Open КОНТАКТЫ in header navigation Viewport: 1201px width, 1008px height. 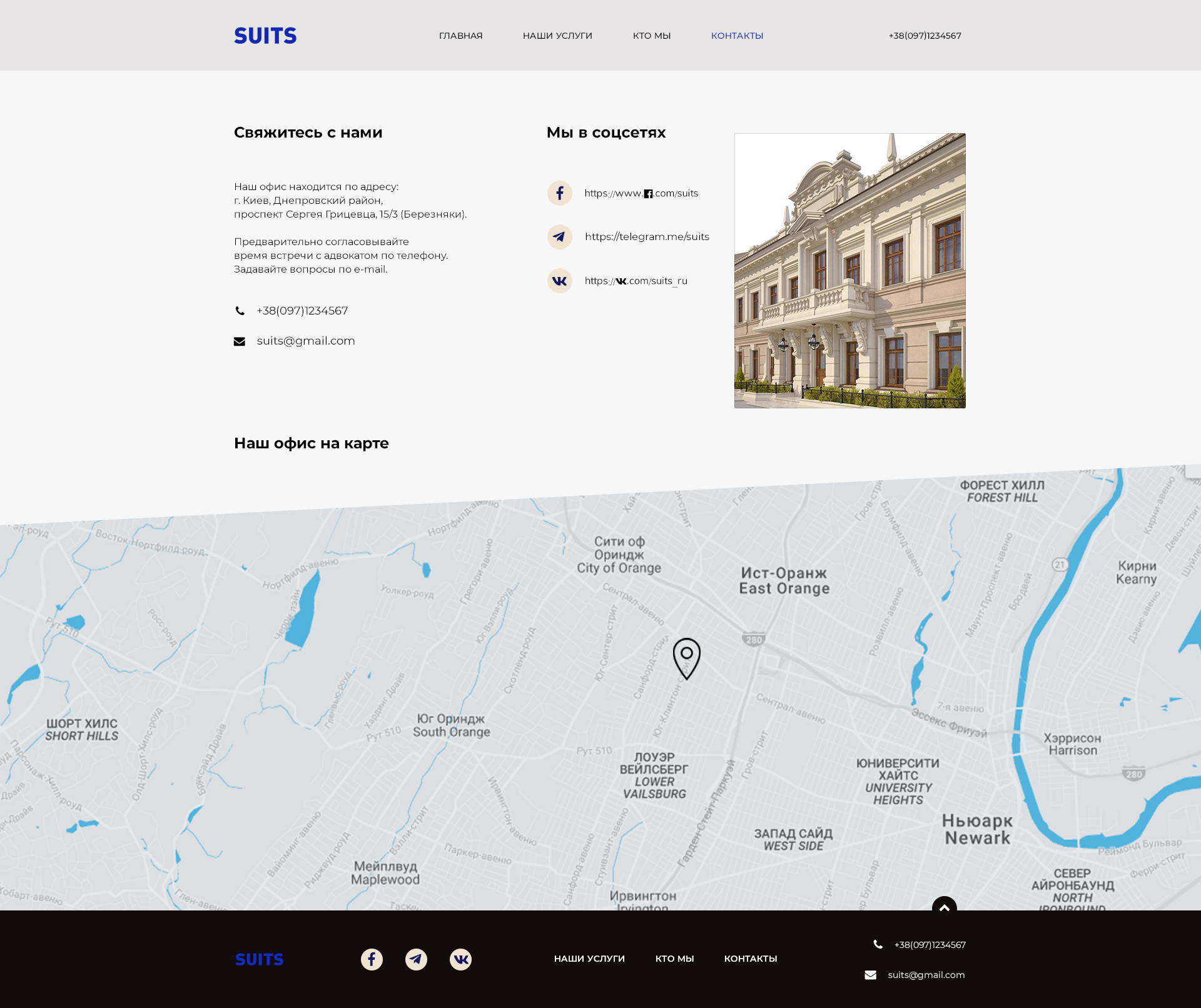coord(737,36)
